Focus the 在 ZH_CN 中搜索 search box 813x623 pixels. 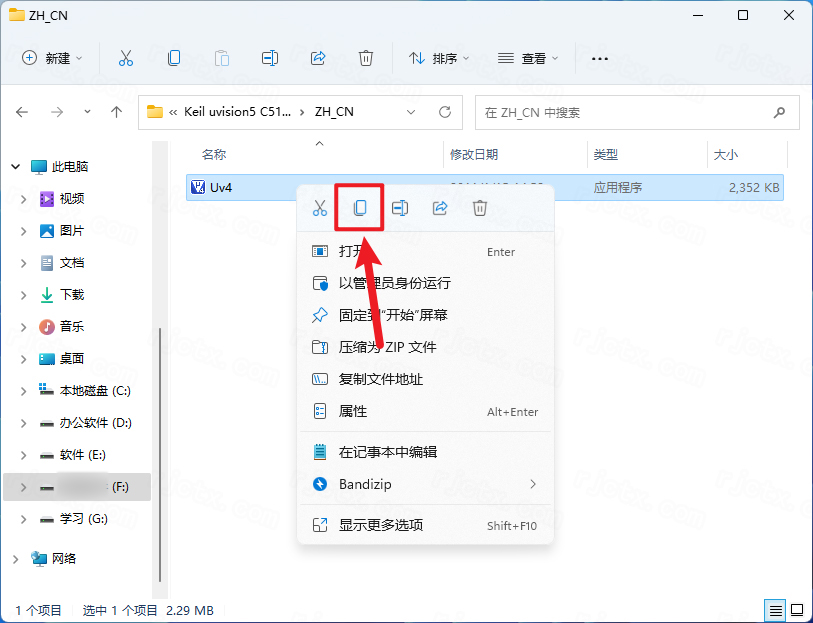(637, 112)
